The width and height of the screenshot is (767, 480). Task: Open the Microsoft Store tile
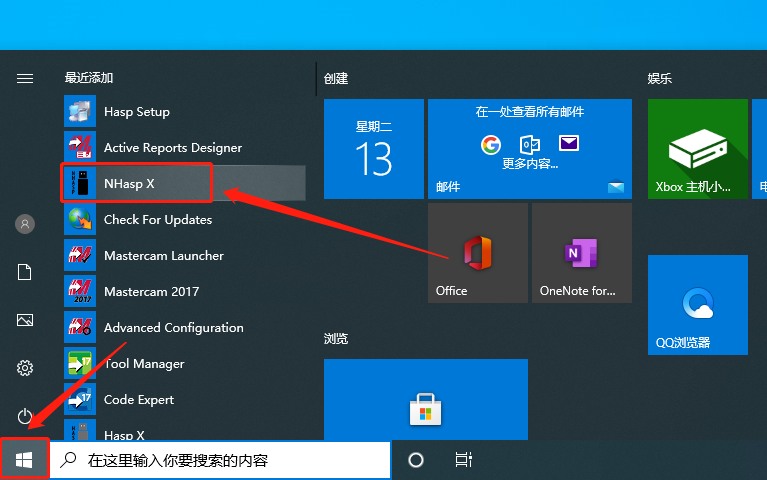(x=426, y=399)
